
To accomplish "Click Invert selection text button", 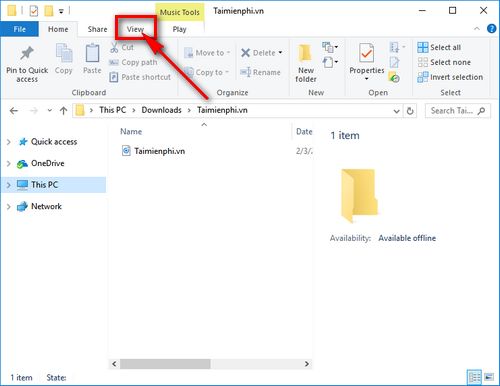I will (x=456, y=77).
